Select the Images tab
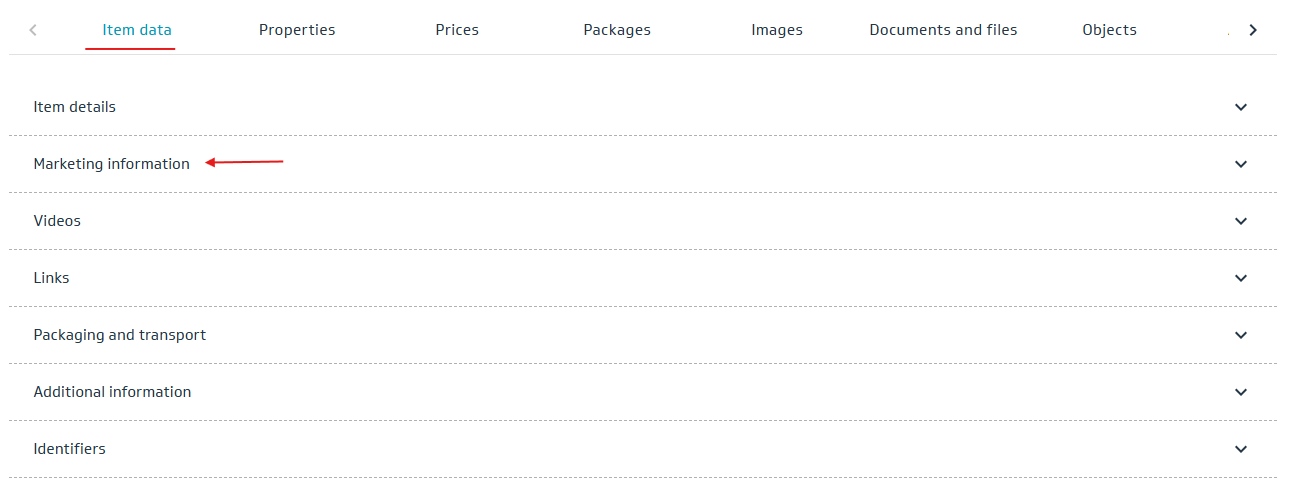Image resolution: width=1292 pixels, height=498 pixels. (777, 30)
